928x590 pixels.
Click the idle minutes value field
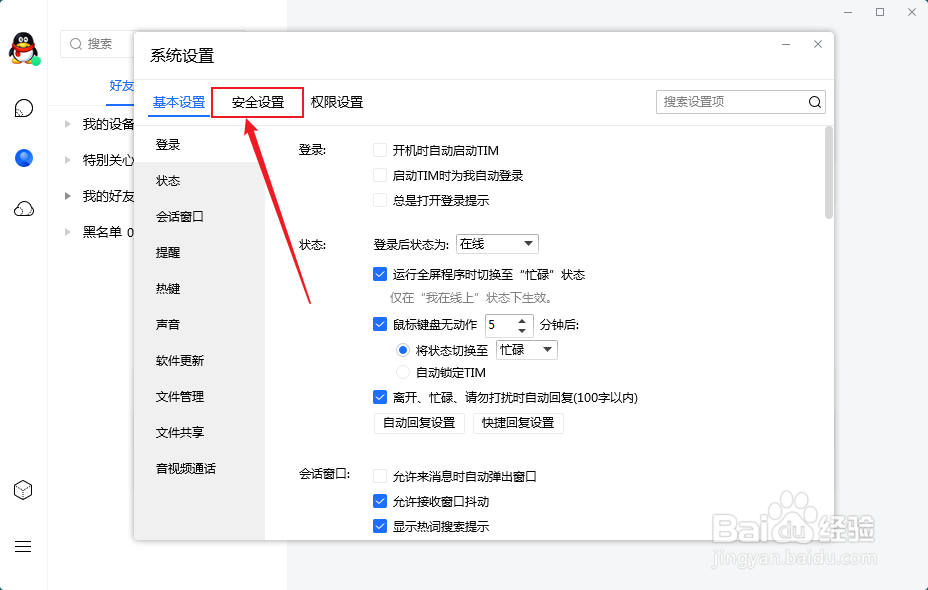click(x=501, y=325)
